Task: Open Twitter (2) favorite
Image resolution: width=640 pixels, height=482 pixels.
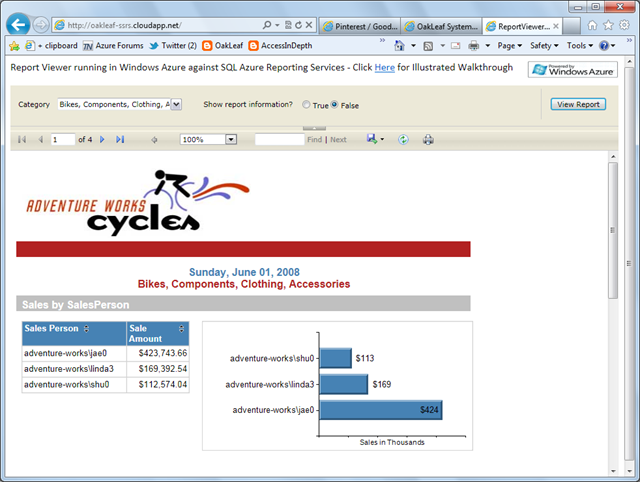Action: pos(173,46)
